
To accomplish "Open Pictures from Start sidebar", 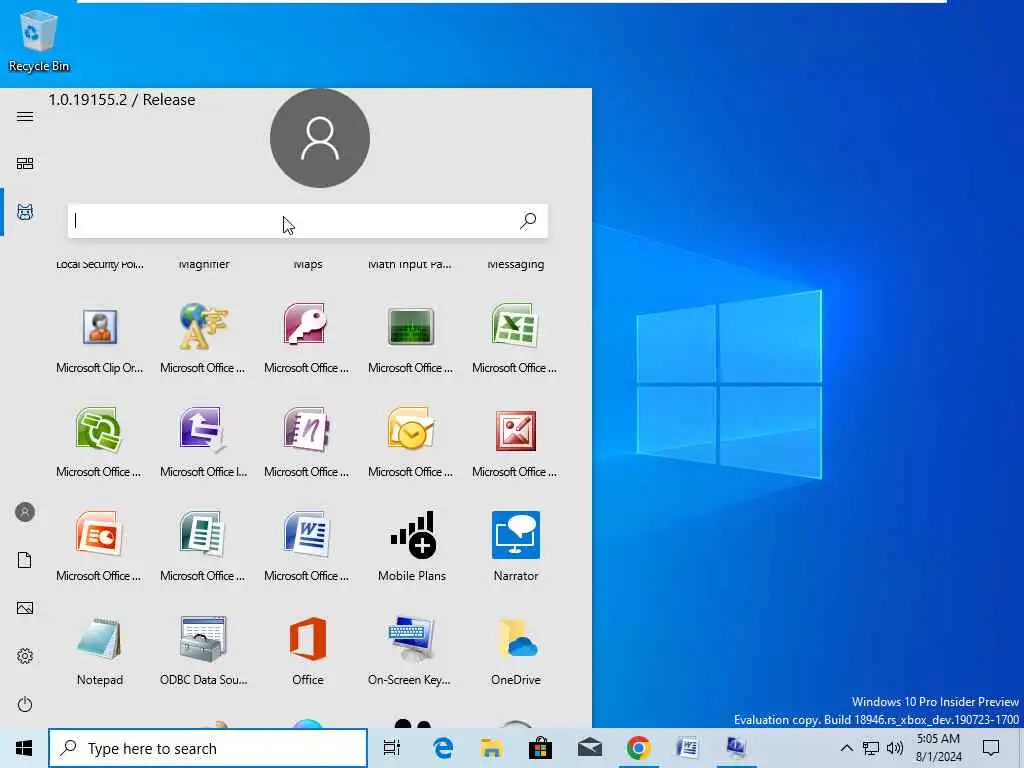I will click(x=25, y=608).
